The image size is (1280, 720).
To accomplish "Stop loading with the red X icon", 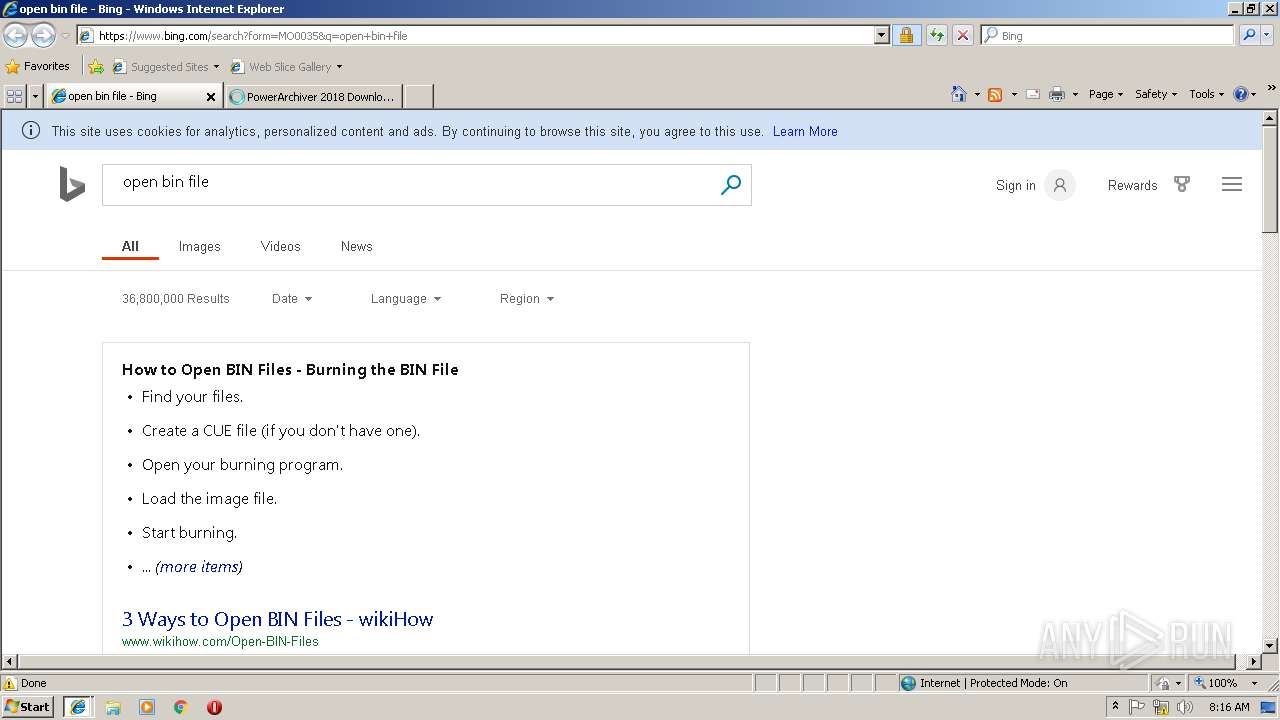I will pos(962,36).
